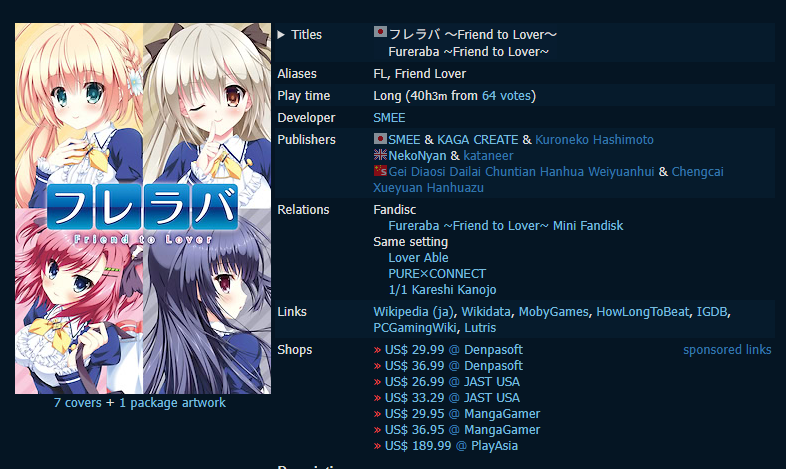Click the red arrow before US$ 29.99 Denpasoft
Viewport: 786px width, 469px height.
point(377,350)
